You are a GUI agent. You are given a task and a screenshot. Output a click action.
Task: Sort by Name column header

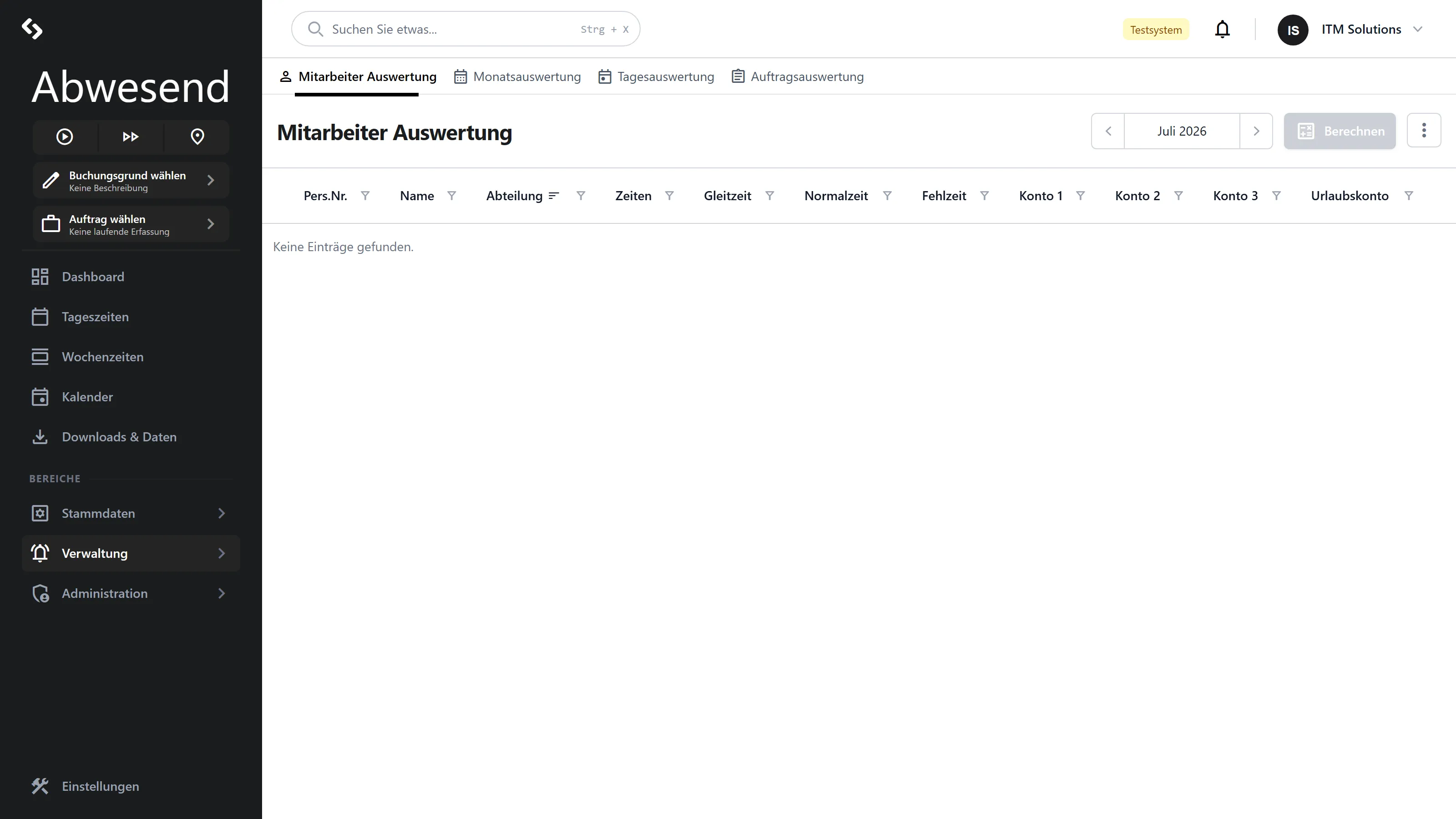coord(417,196)
